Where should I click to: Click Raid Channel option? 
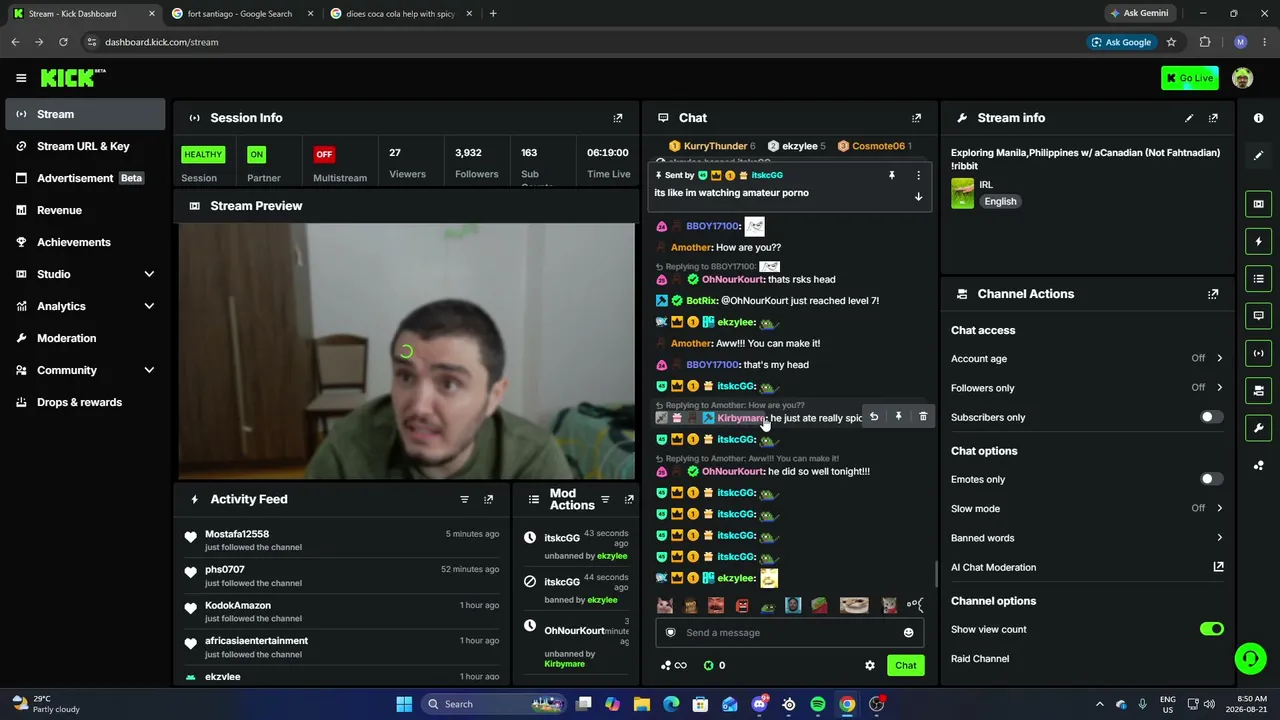980,659
